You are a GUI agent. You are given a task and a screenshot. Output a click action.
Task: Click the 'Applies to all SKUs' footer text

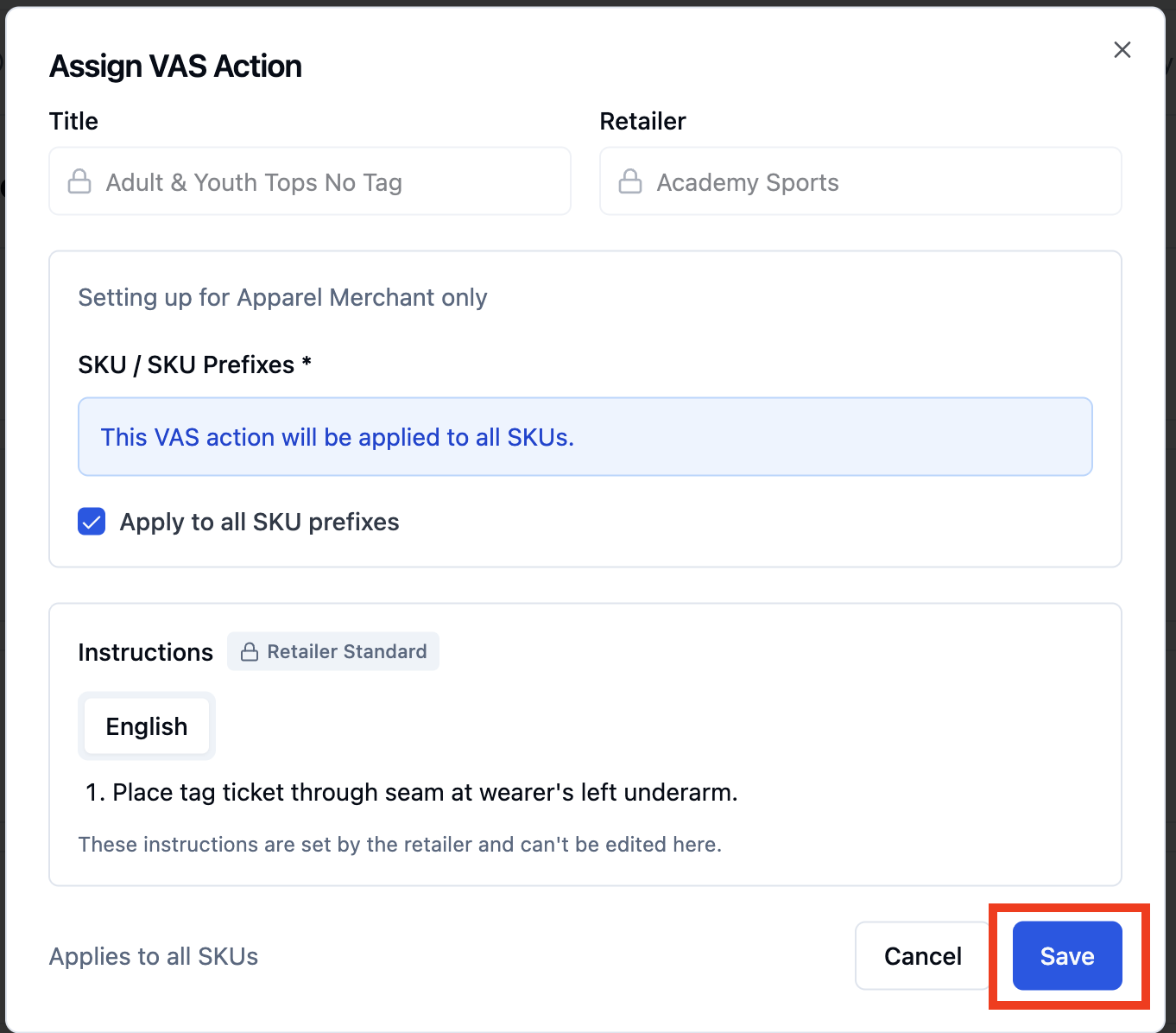(x=154, y=956)
